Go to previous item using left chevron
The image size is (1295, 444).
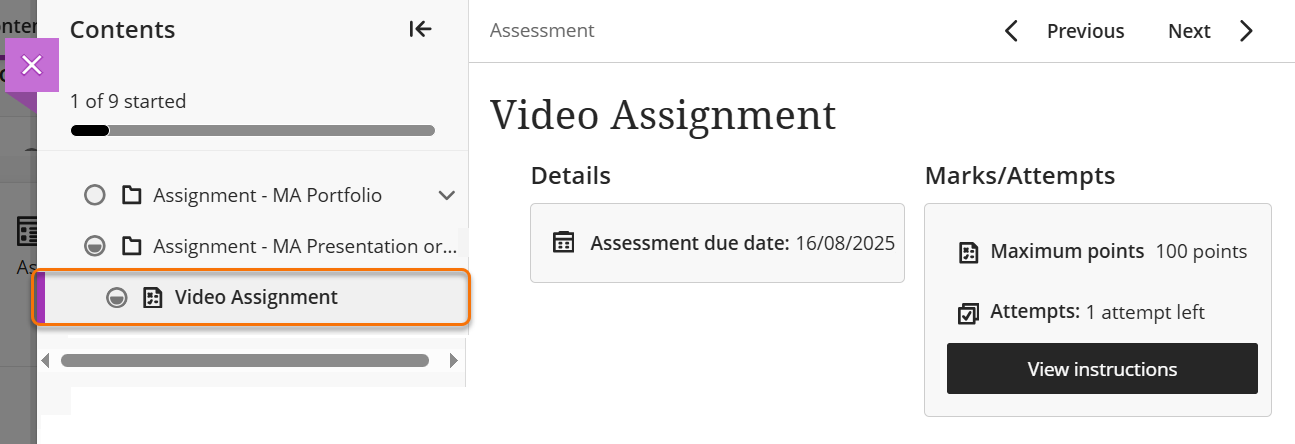coord(1011,31)
